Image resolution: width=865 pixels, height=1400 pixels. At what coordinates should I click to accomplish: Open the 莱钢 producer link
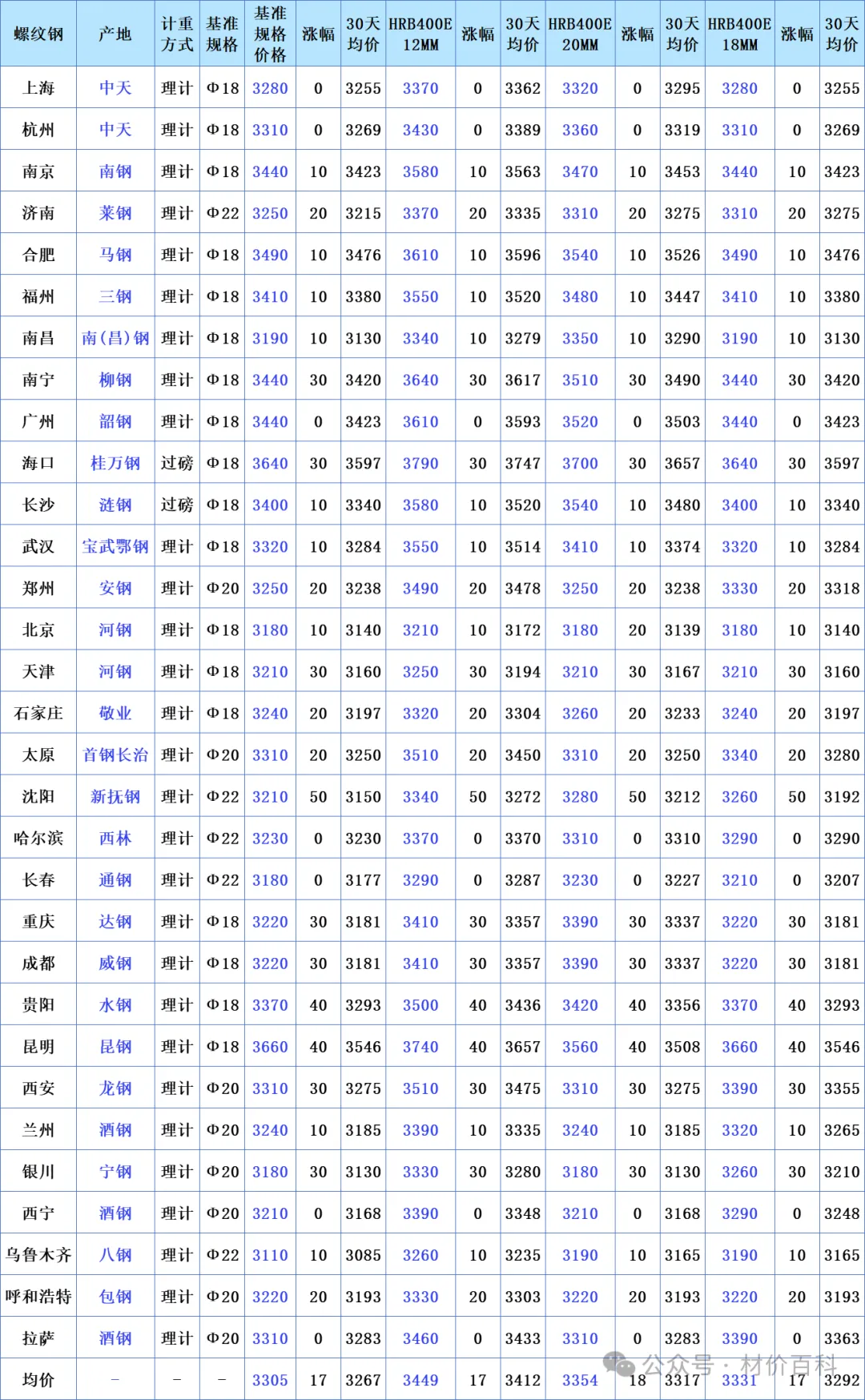[115, 213]
